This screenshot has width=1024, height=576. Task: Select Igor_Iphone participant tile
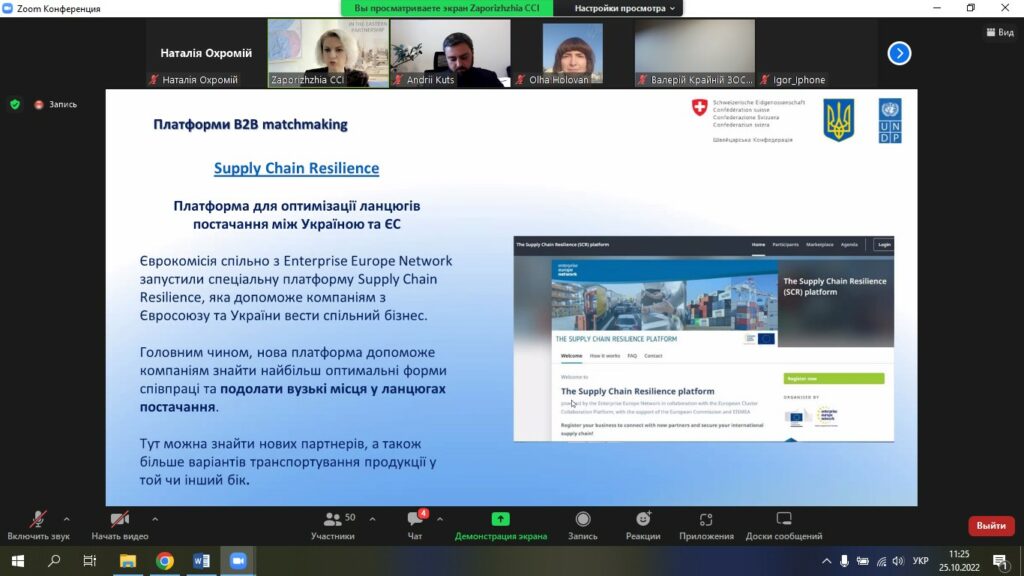tap(816, 53)
